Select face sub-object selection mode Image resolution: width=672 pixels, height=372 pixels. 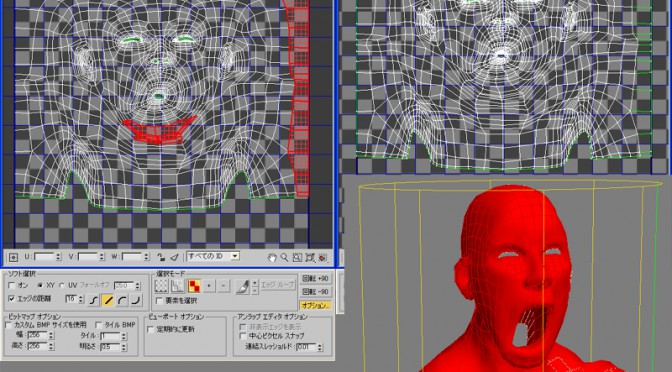[x=194, y=286]
